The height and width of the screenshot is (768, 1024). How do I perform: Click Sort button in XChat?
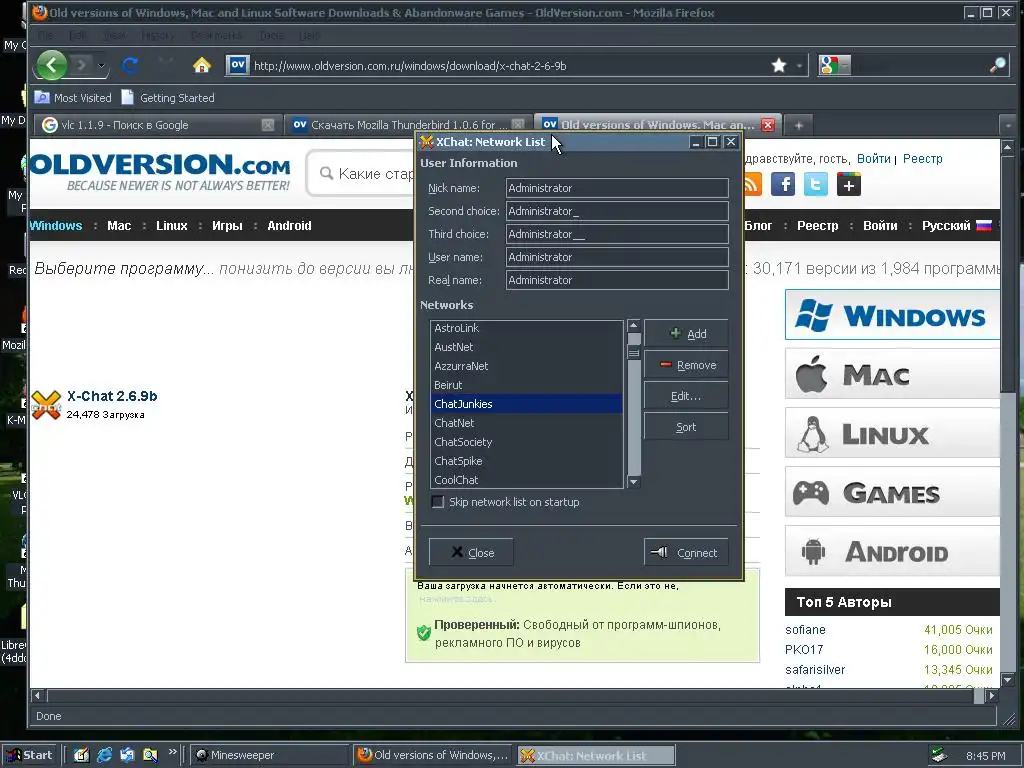pyautogui.click(x=686, y=427)
